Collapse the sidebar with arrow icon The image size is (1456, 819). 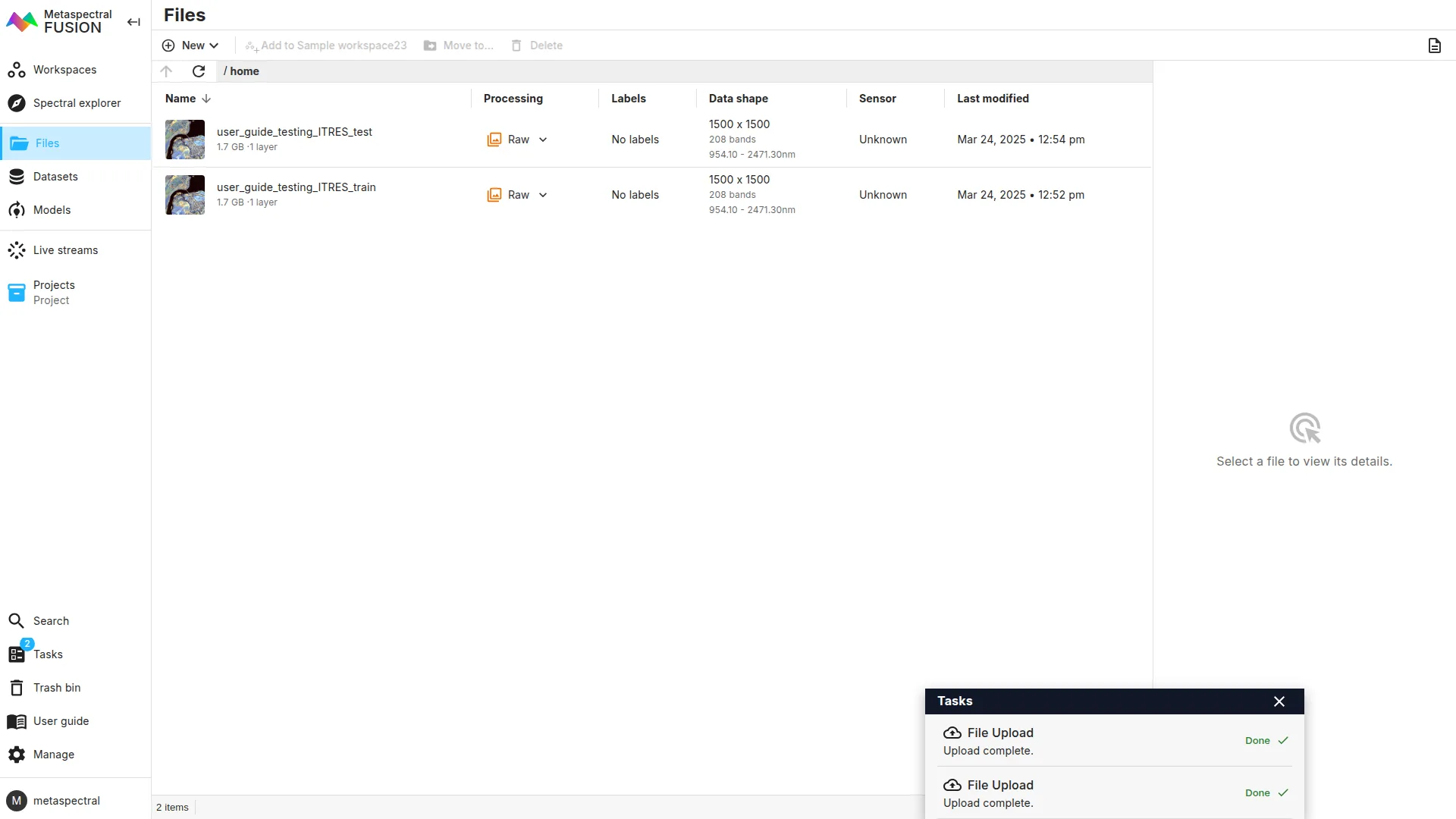point(133,22)
